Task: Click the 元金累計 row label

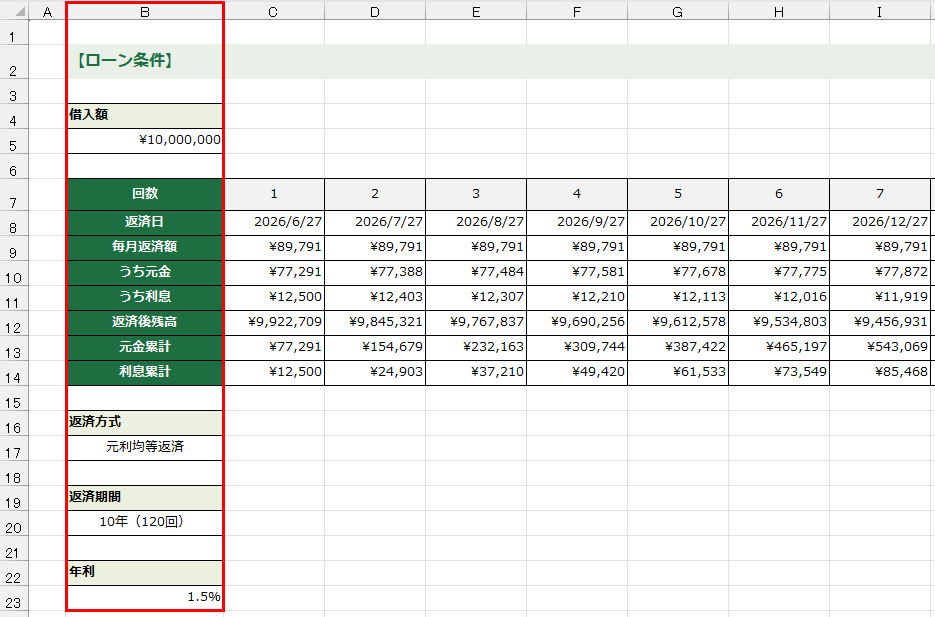Action: (x=145, y=348)
